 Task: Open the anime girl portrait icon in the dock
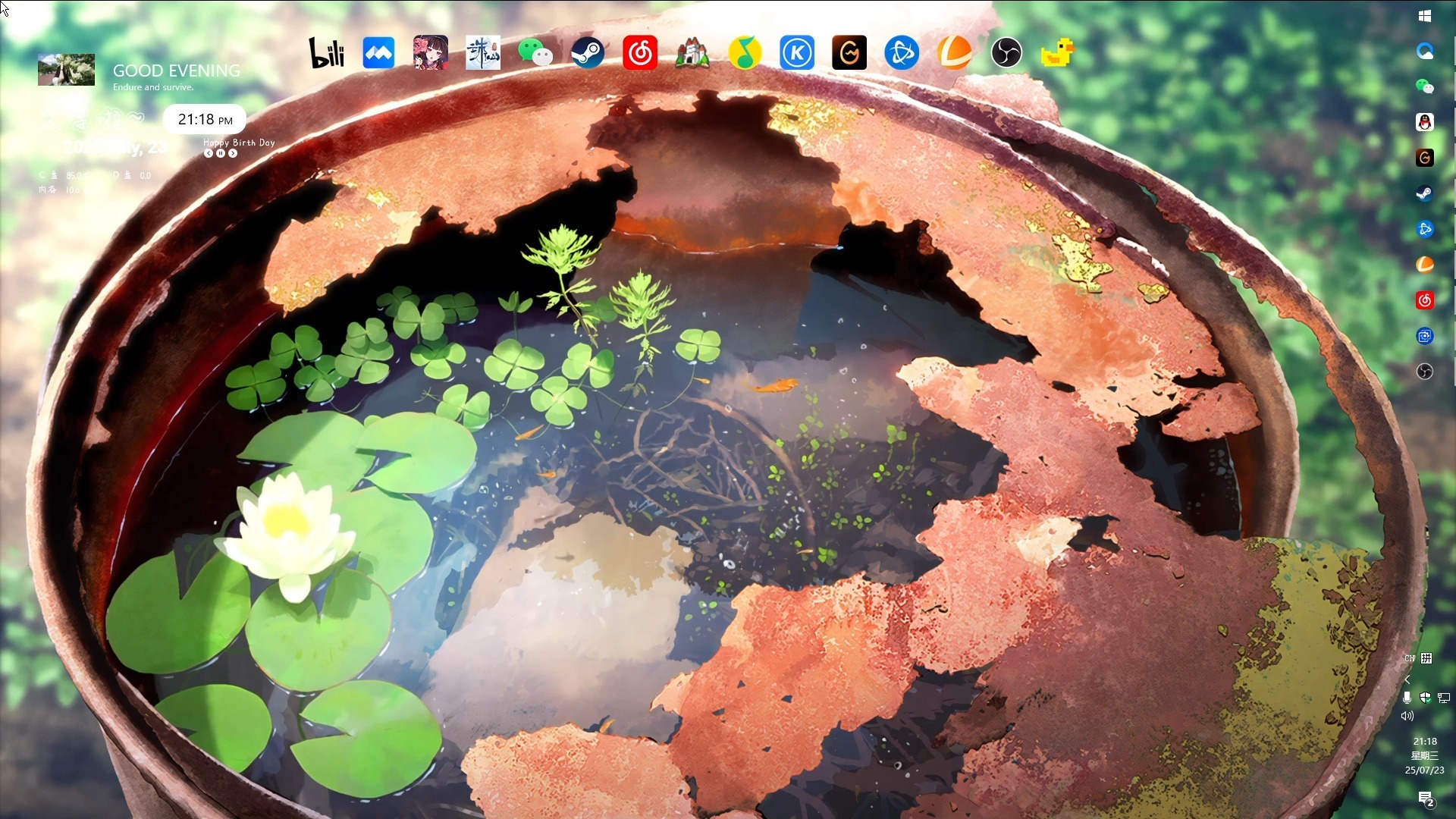tap(431, 53)
